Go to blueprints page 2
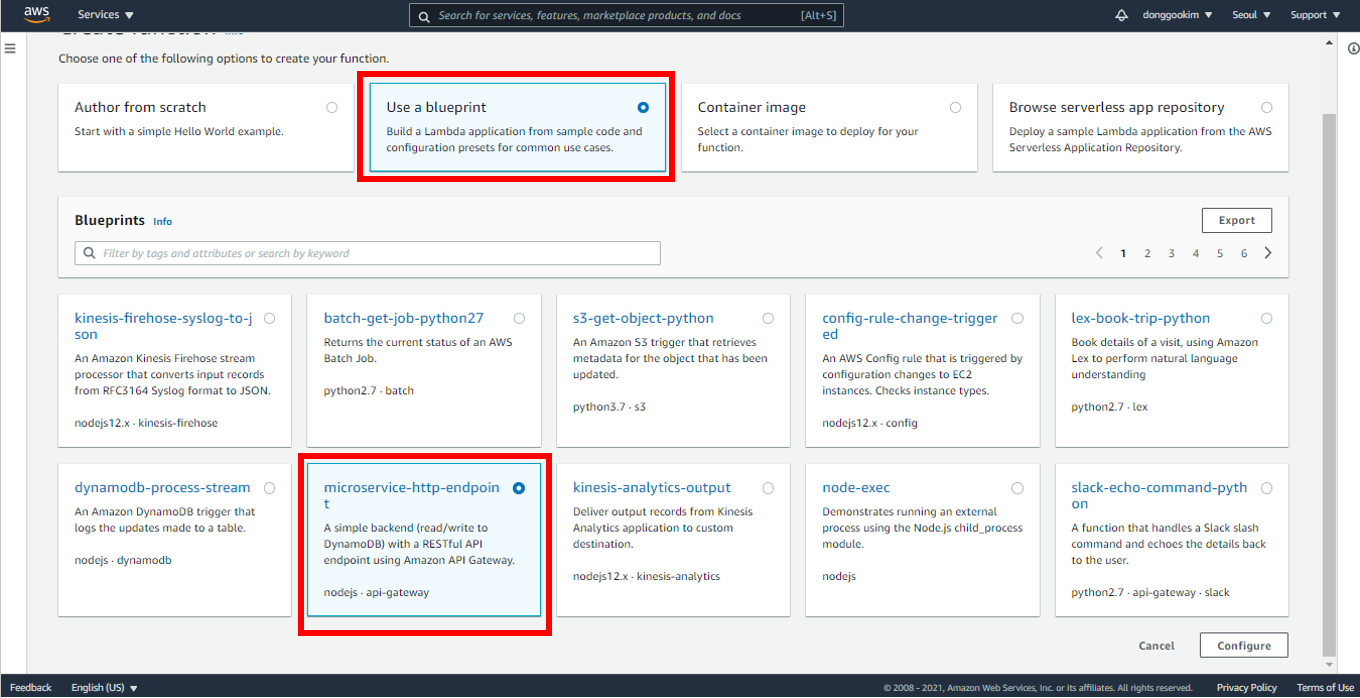This screenshot has height=698, width=1360. pos(1147,254)
